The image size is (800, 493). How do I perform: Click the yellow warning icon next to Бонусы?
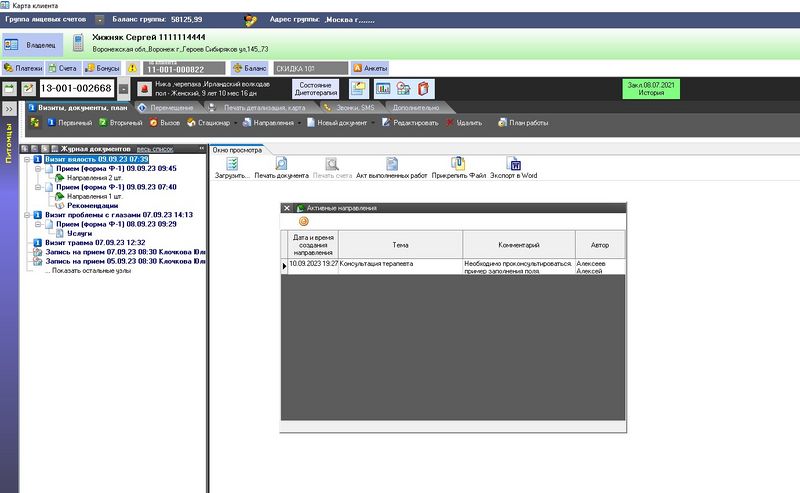coord(132,68)
